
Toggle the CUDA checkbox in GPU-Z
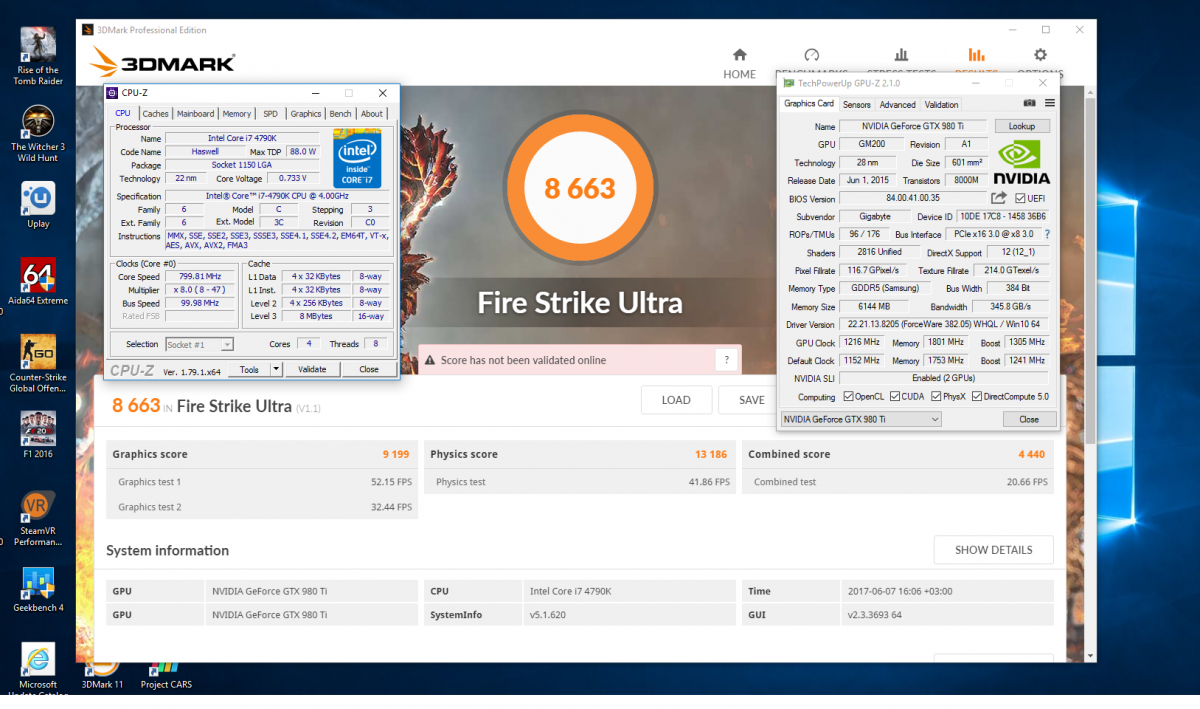point(895,397)
